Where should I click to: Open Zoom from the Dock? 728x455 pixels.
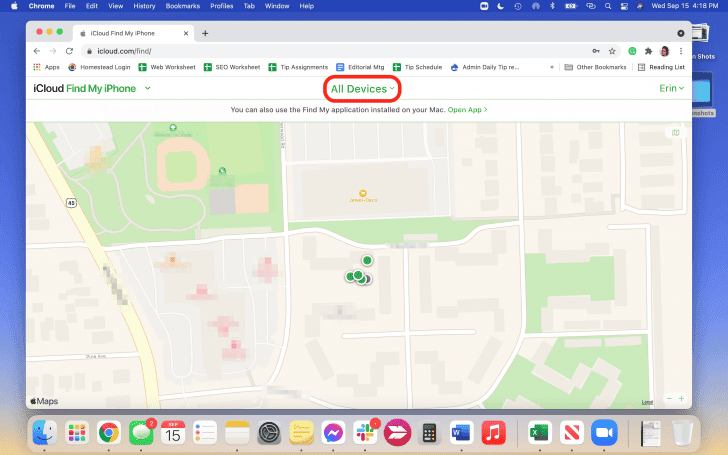602,432
